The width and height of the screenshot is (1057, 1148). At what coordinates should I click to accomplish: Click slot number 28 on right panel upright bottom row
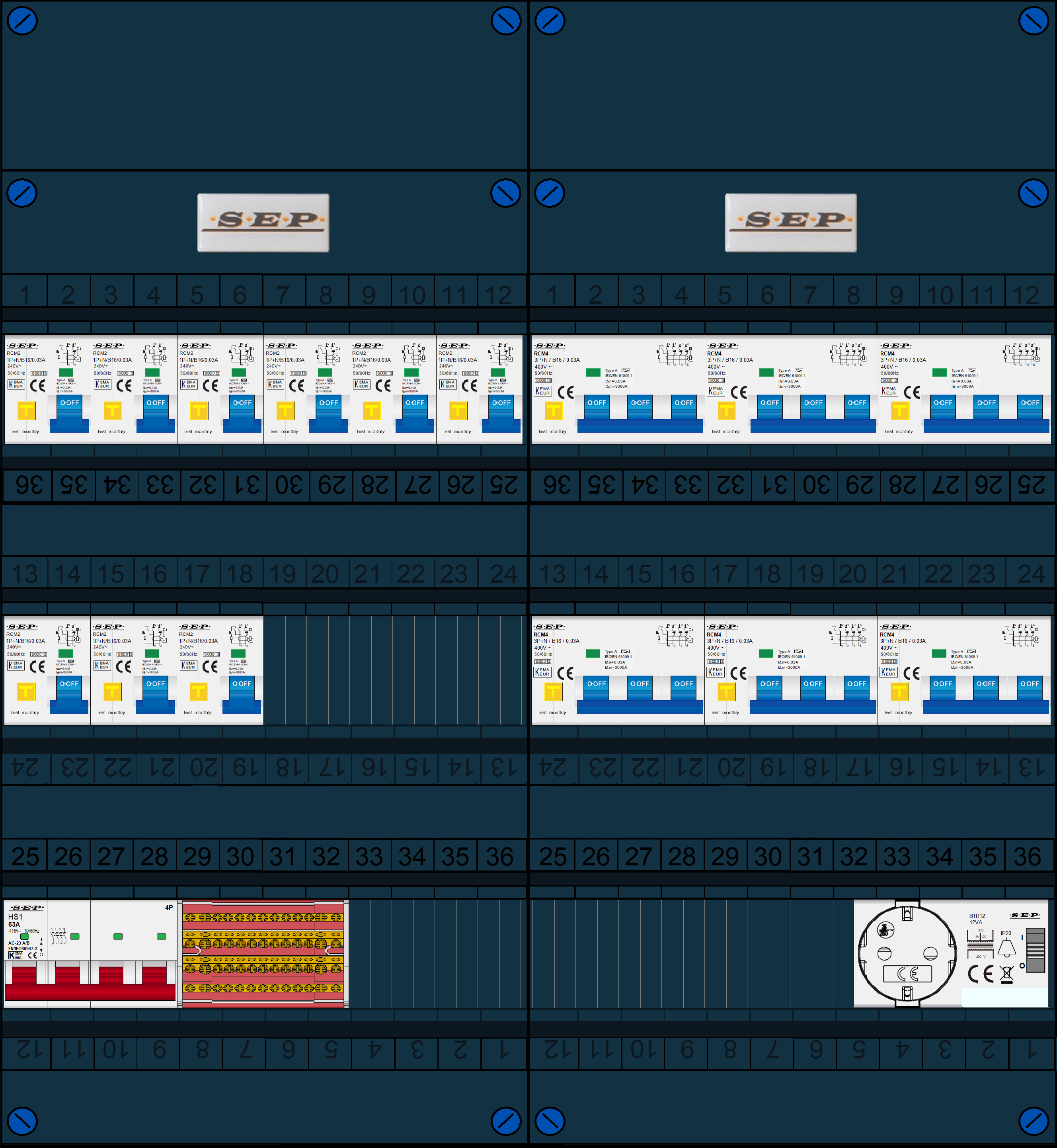pos(682,857)
